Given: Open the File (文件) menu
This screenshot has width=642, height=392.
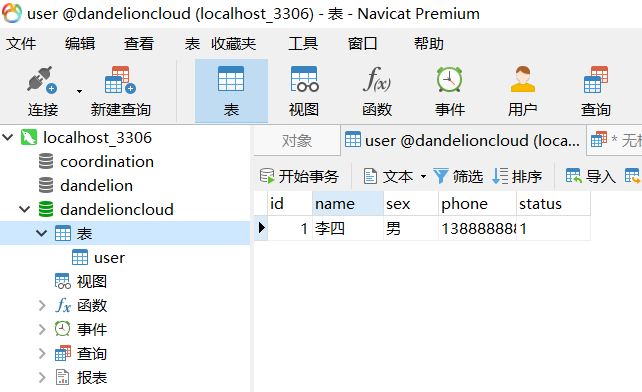Looking at the screenshot, I should click(21, 43).
